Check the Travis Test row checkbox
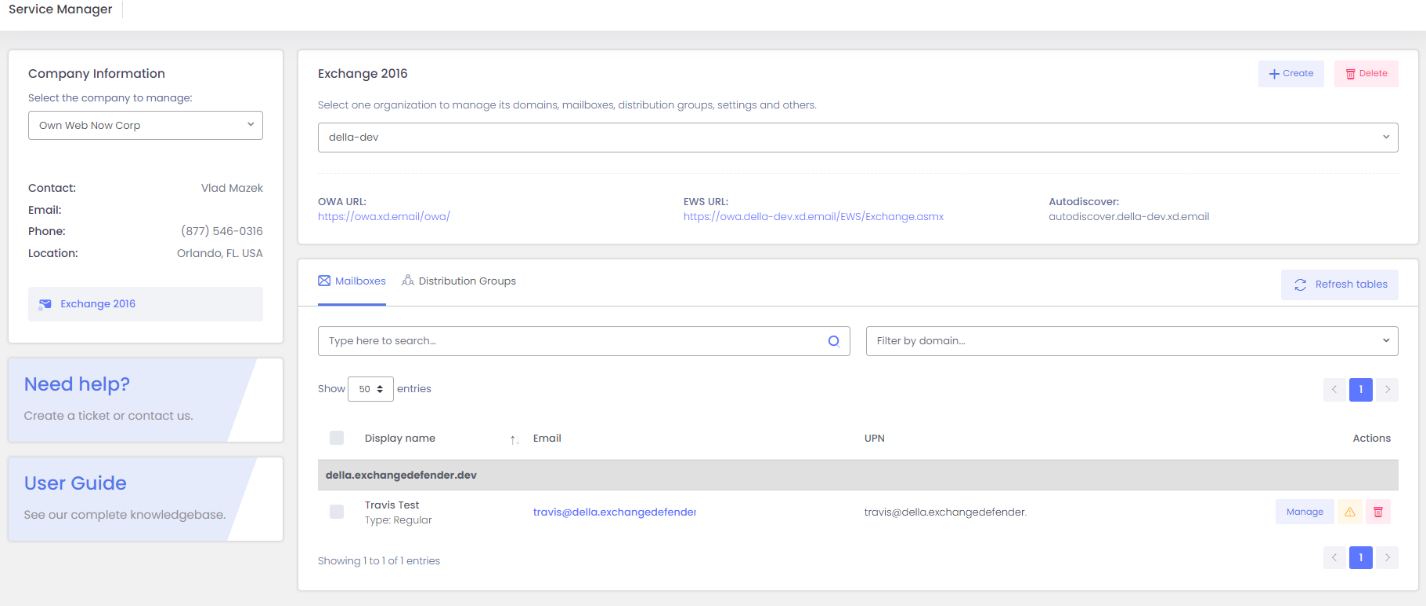 tap(337, 512)
